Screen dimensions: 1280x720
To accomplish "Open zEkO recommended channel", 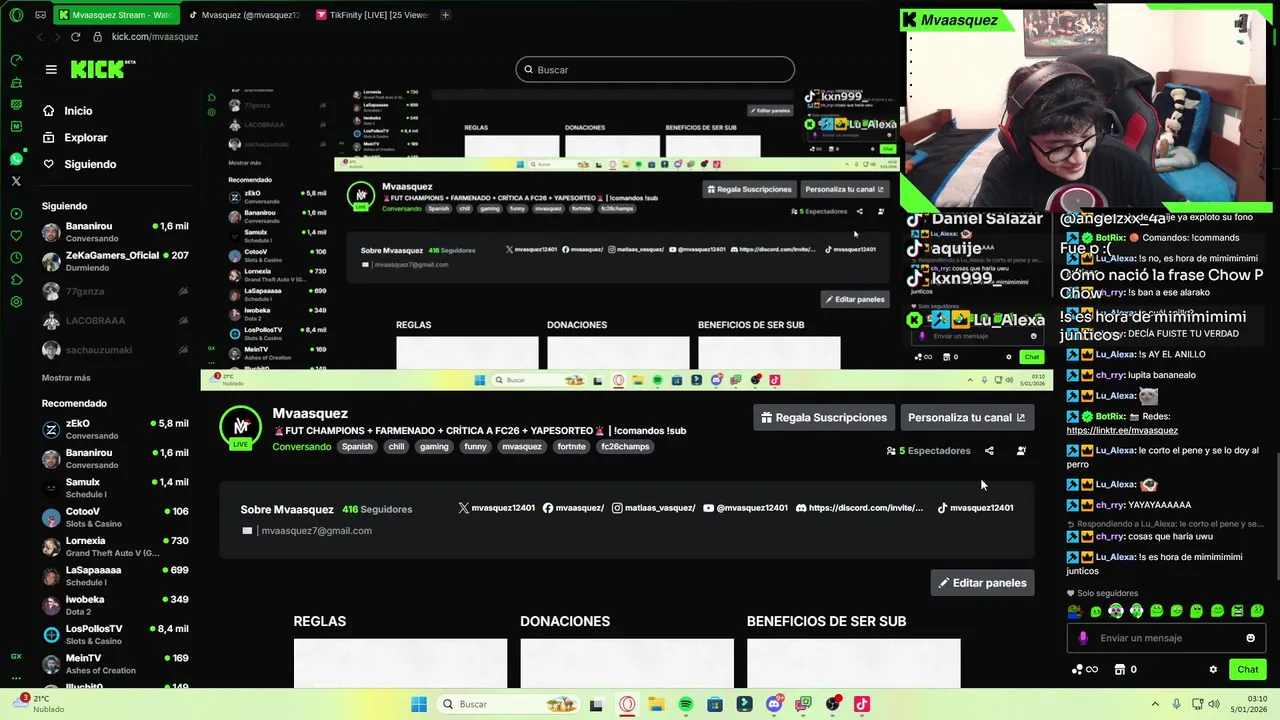I will coord(115,429).
